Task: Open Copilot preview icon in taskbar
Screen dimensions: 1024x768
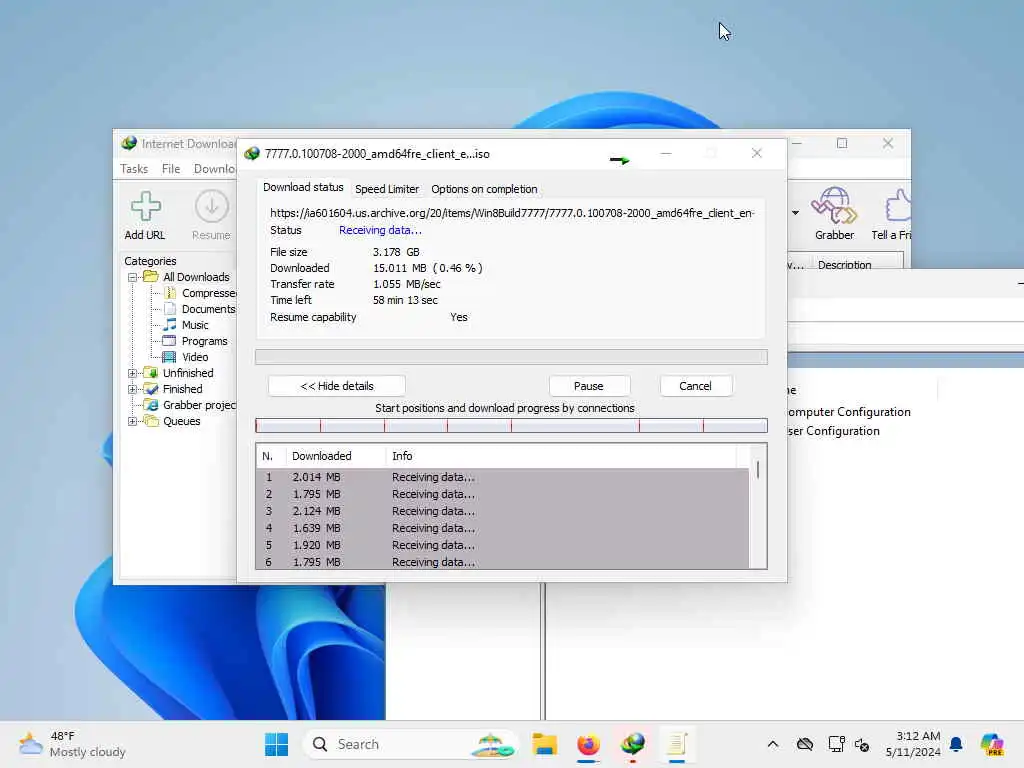Action: point(992,744)
